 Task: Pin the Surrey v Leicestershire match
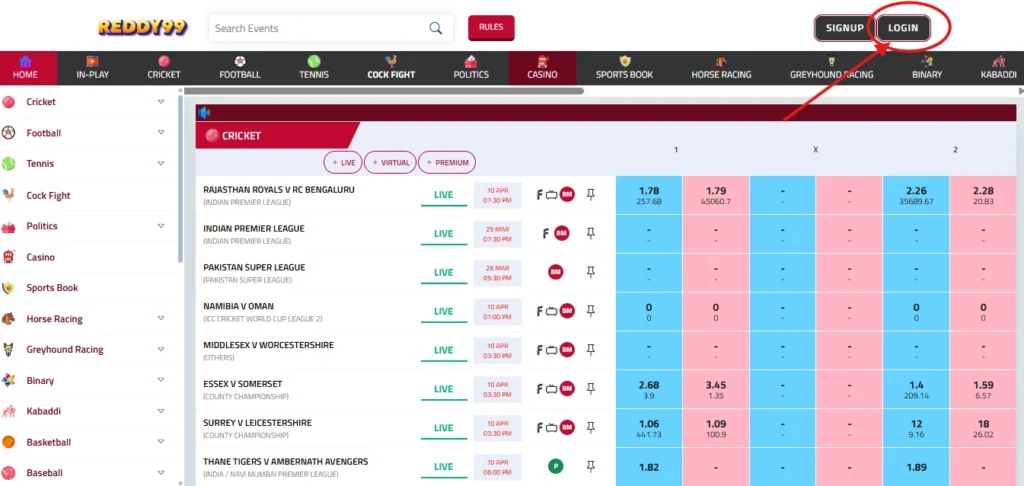590,428
